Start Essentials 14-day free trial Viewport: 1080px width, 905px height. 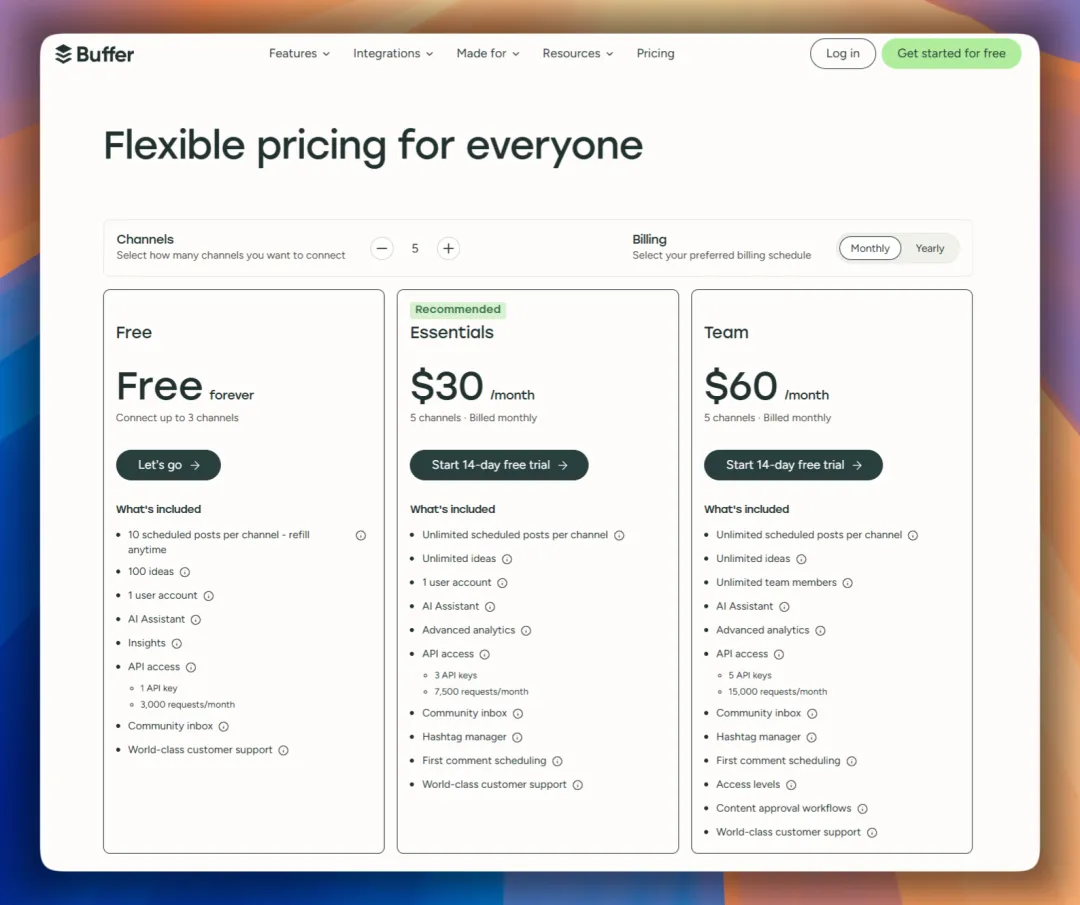click(x=499, y=466)
